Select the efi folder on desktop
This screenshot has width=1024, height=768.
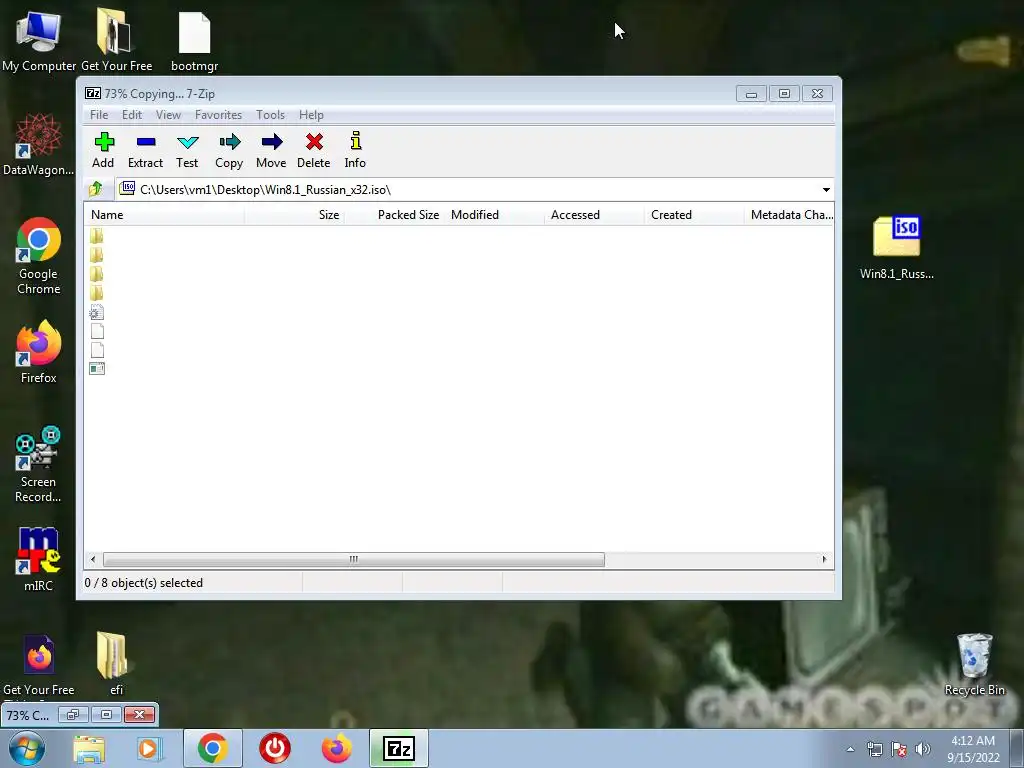116,663
